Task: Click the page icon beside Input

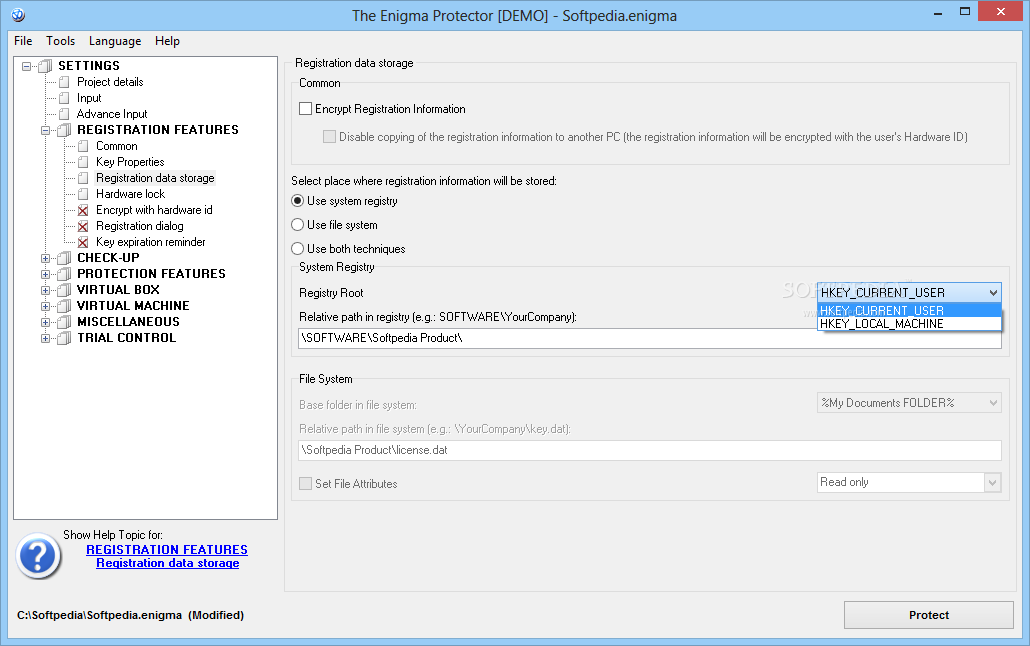Action: click(64, 98)
